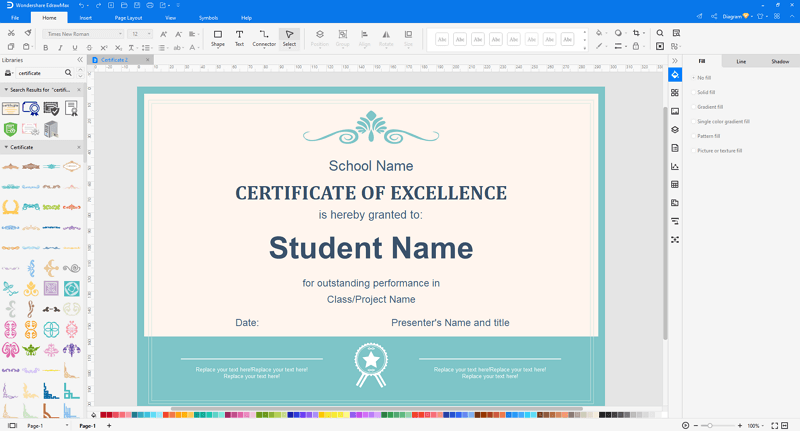Click the search magnifier in Libraries

(68, 73)
